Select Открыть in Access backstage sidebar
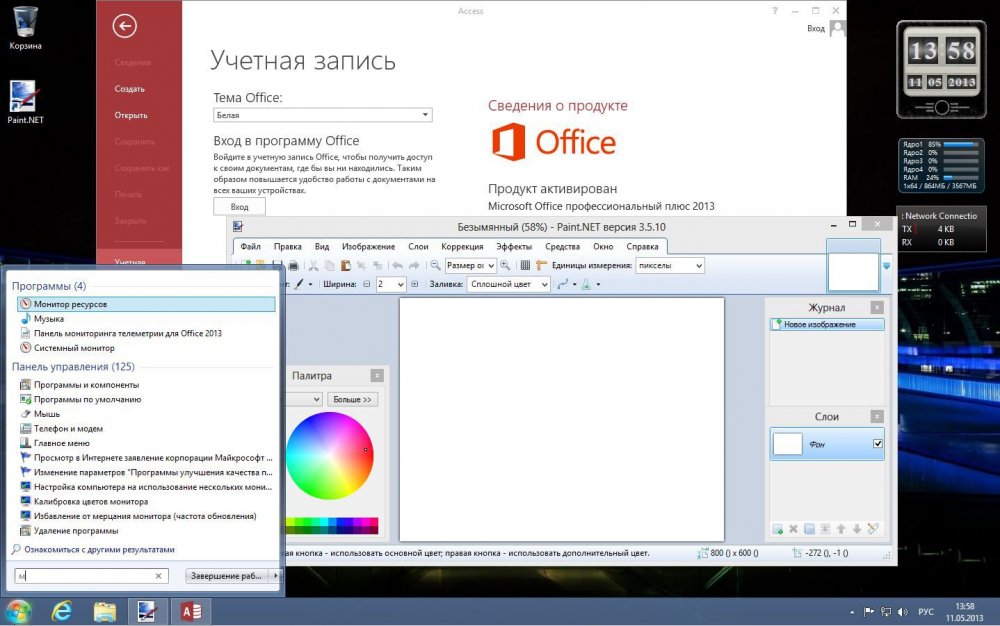The width and height of the screenshot is (1000, 626). pos(131,115)
